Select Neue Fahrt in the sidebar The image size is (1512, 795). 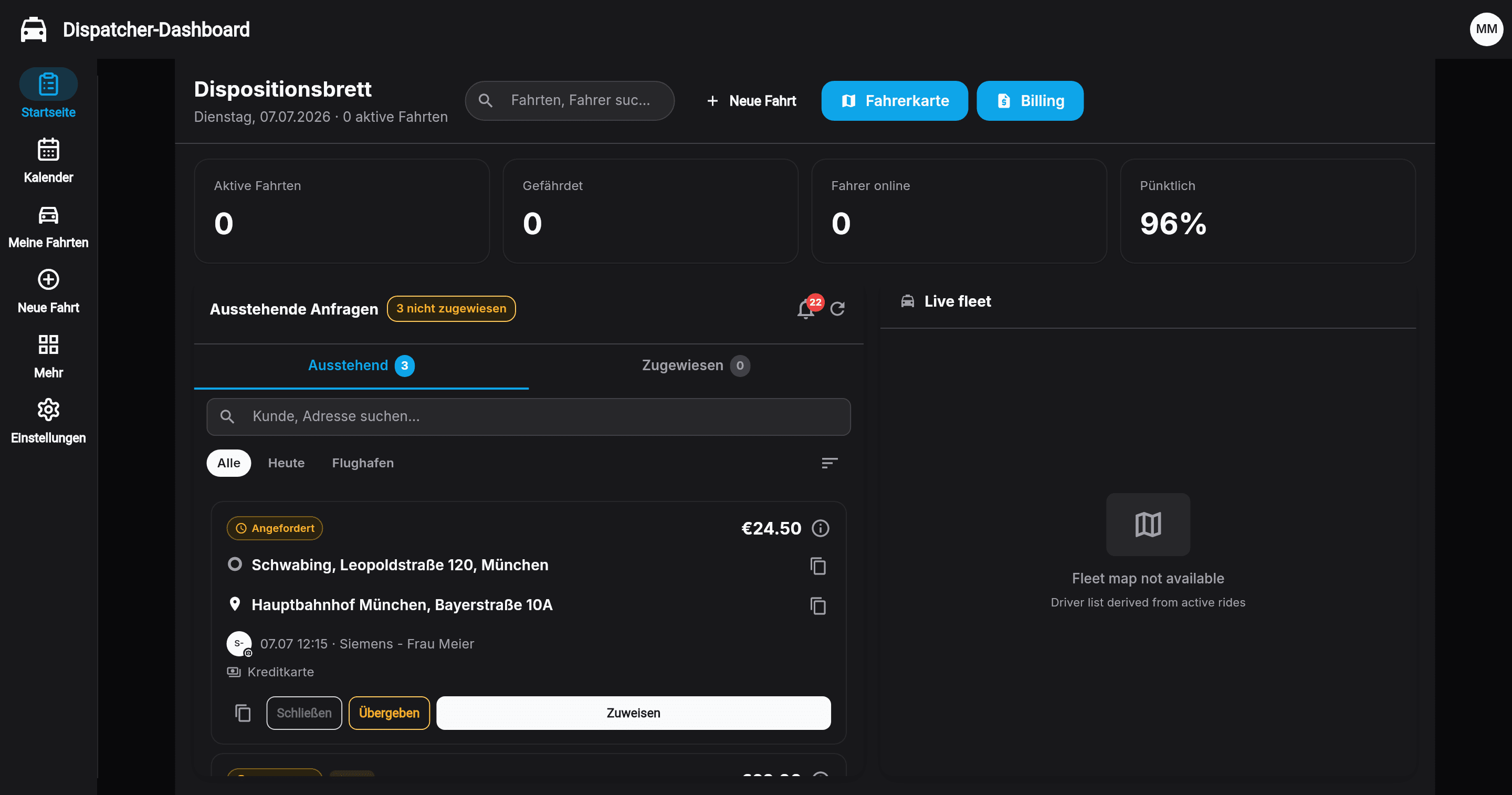tap(48, 291)
